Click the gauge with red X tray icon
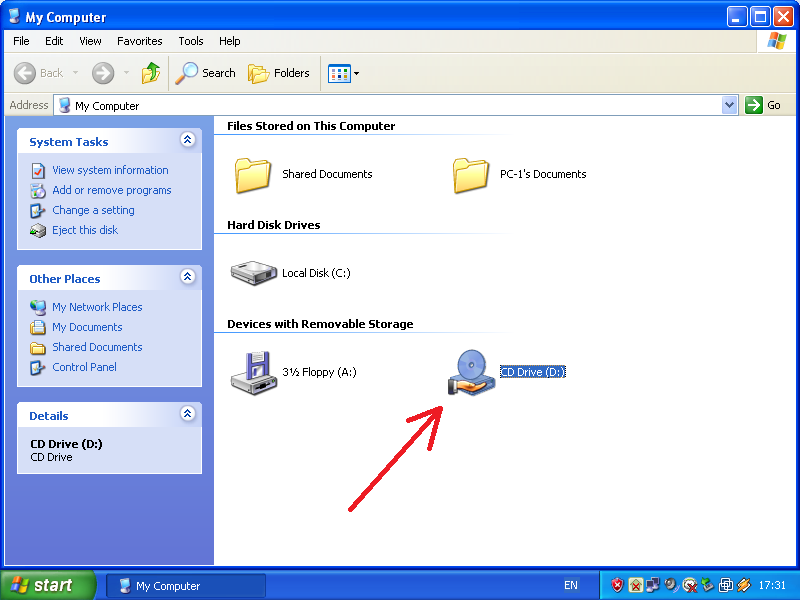 click(689, 585)
